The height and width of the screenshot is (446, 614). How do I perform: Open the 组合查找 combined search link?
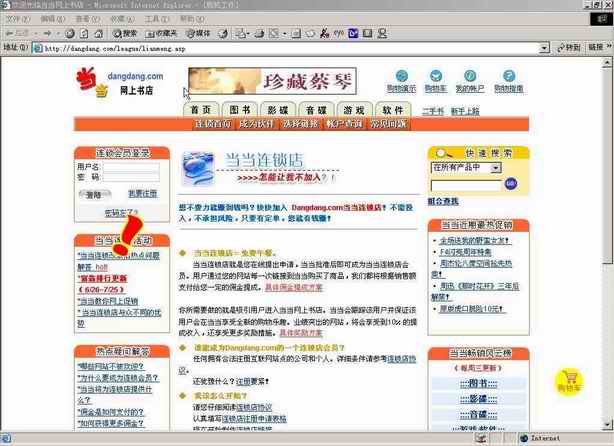pos(443,201)
